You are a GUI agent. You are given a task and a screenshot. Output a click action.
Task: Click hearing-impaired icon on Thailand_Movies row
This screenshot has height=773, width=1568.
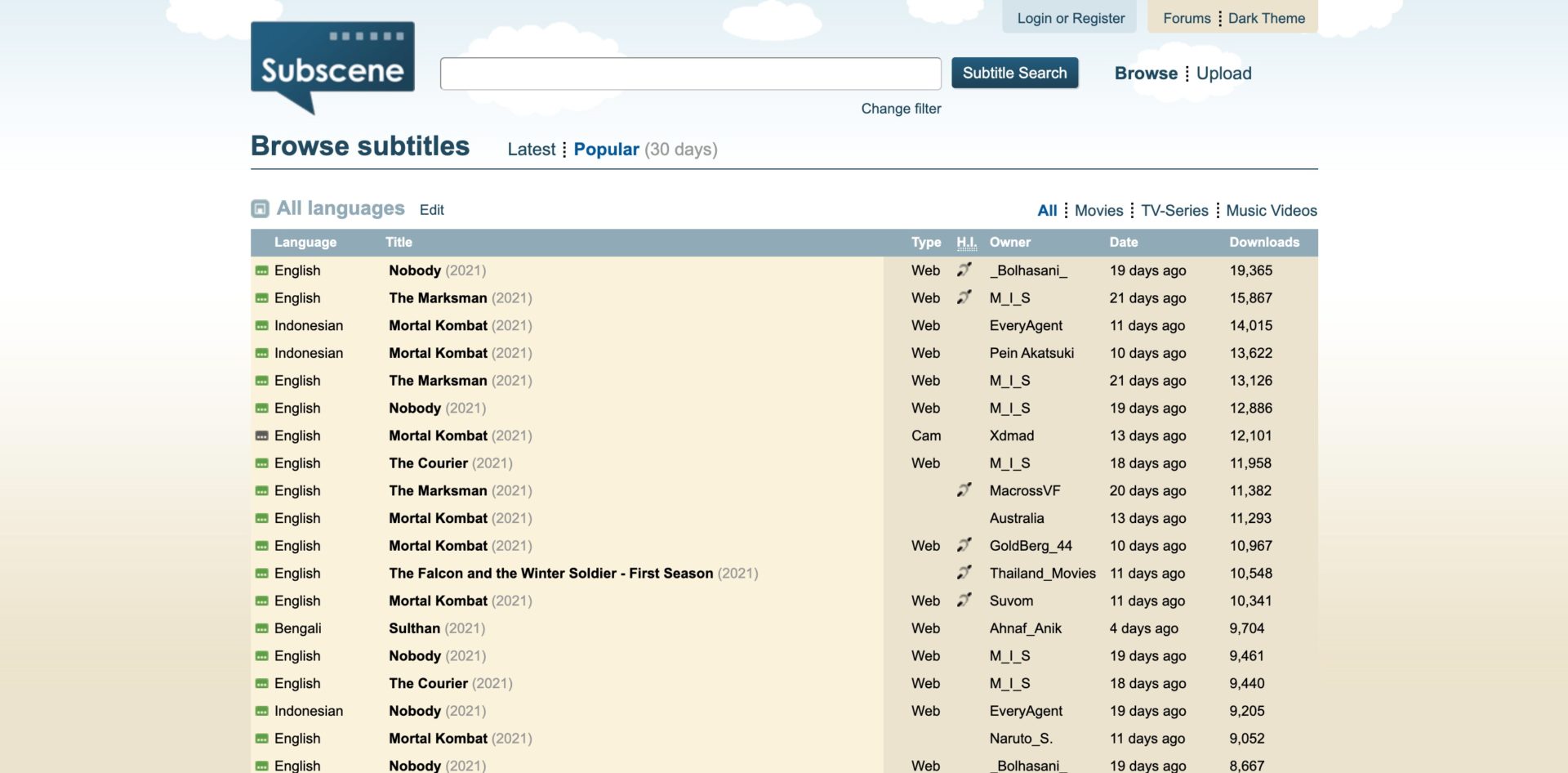pos(966,572)
